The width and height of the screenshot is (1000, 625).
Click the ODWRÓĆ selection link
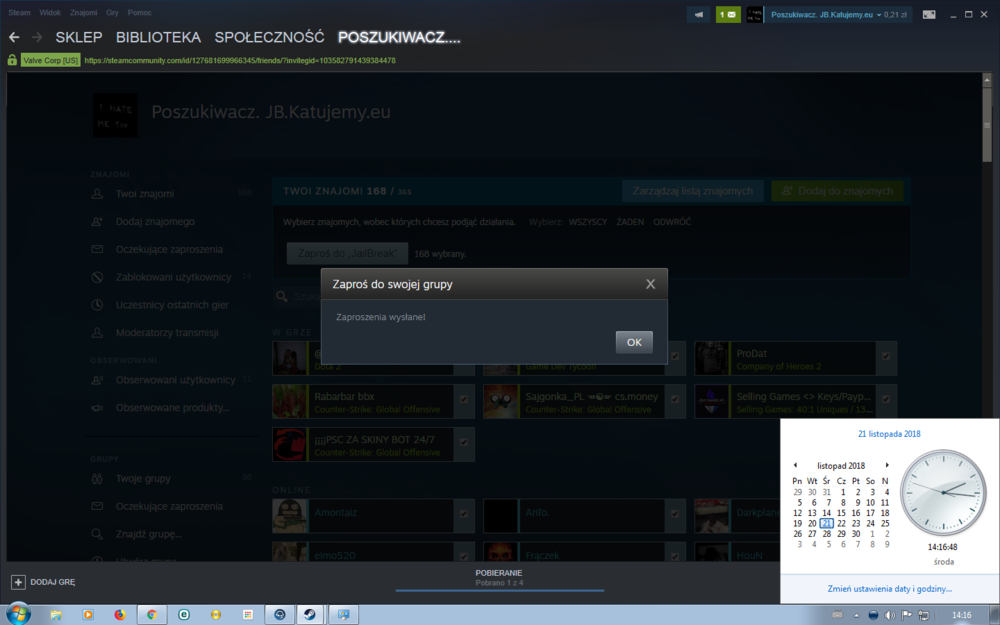point(672,222)
